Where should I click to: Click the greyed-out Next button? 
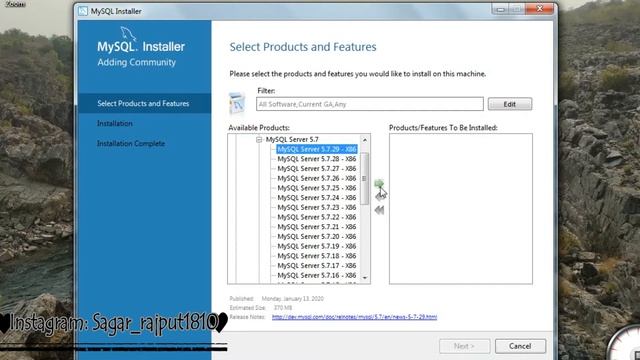pyautogui.click(x=464, y=346)
